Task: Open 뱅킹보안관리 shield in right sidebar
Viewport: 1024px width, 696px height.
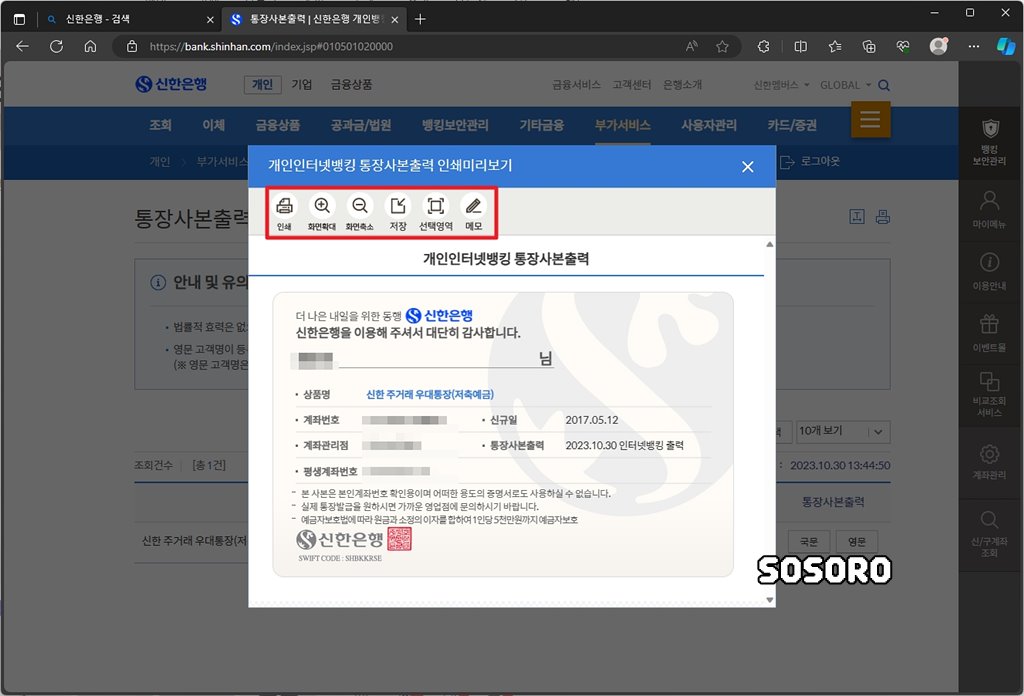Action: pyautogui.click(x=989, y=142)
